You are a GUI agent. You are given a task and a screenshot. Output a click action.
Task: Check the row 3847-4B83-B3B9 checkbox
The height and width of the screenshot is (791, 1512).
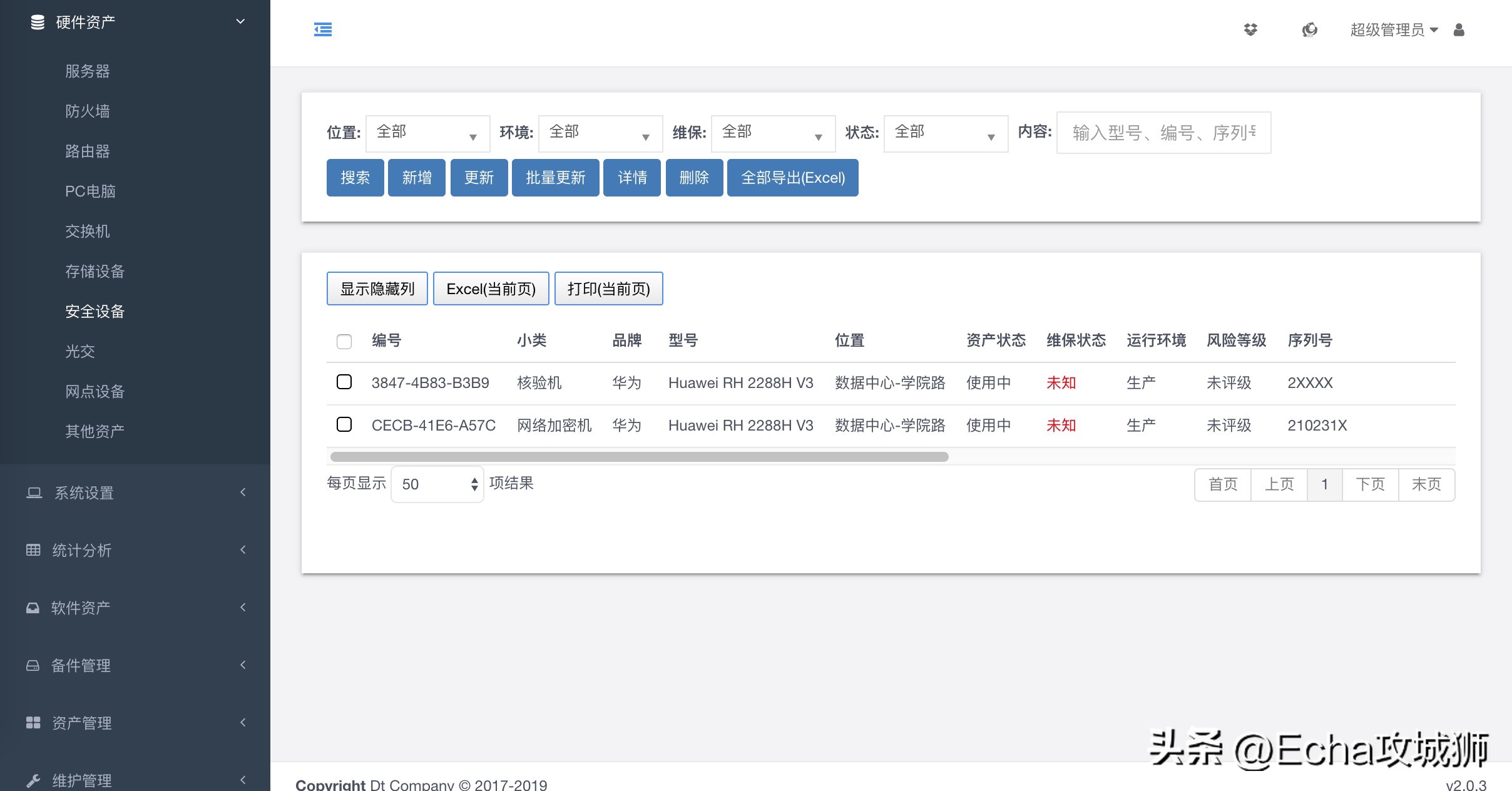pos(344,382)
